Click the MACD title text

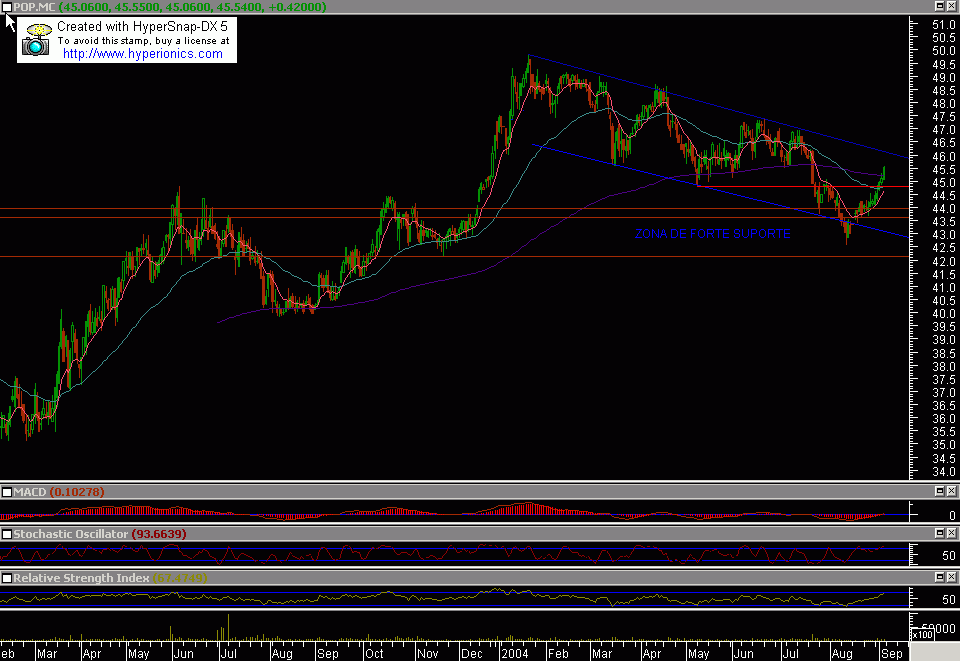coord(32,492)
